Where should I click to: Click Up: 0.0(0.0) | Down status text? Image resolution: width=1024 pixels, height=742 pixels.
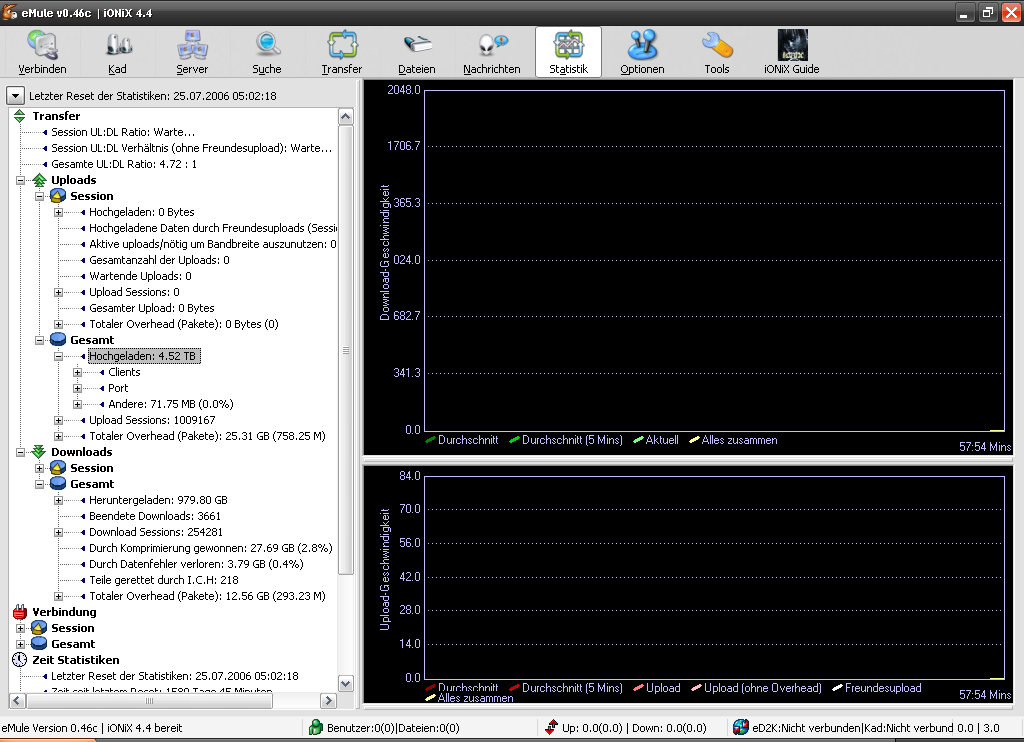(634, 728)
